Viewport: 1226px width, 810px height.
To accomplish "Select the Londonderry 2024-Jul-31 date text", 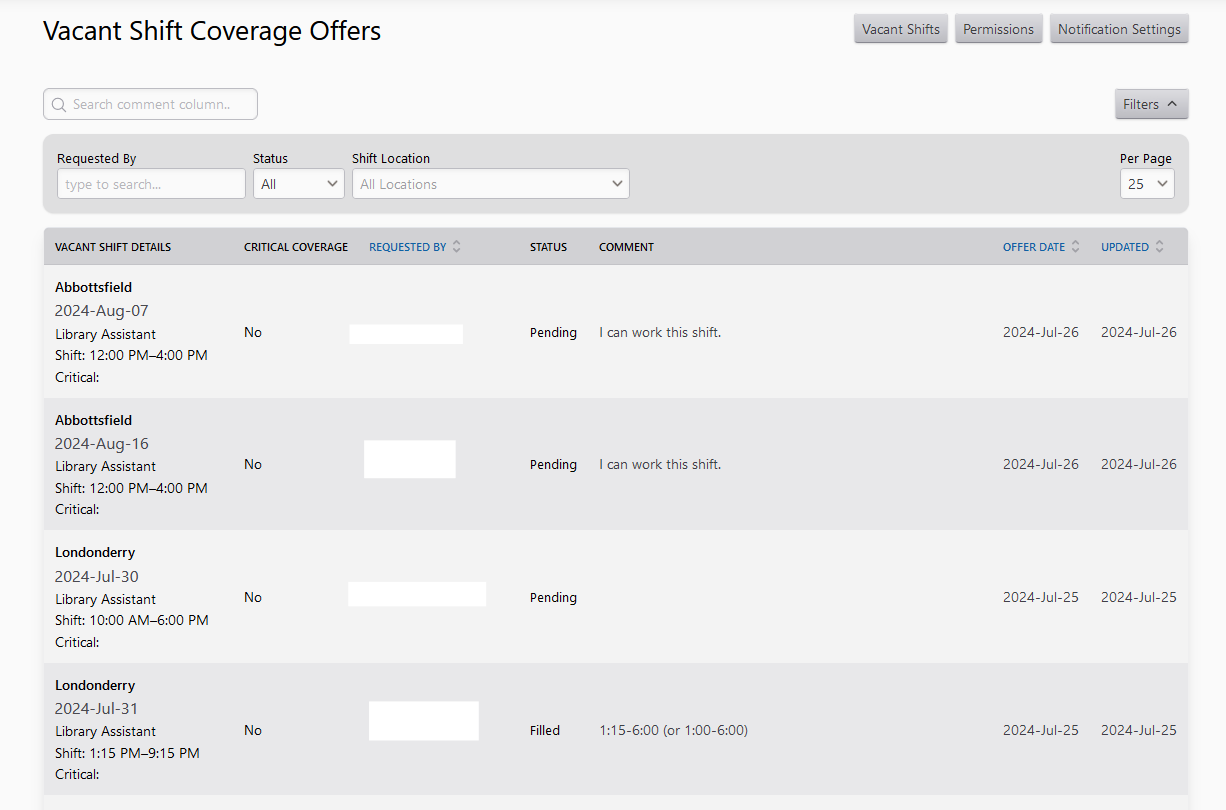I will click(97, 709).
